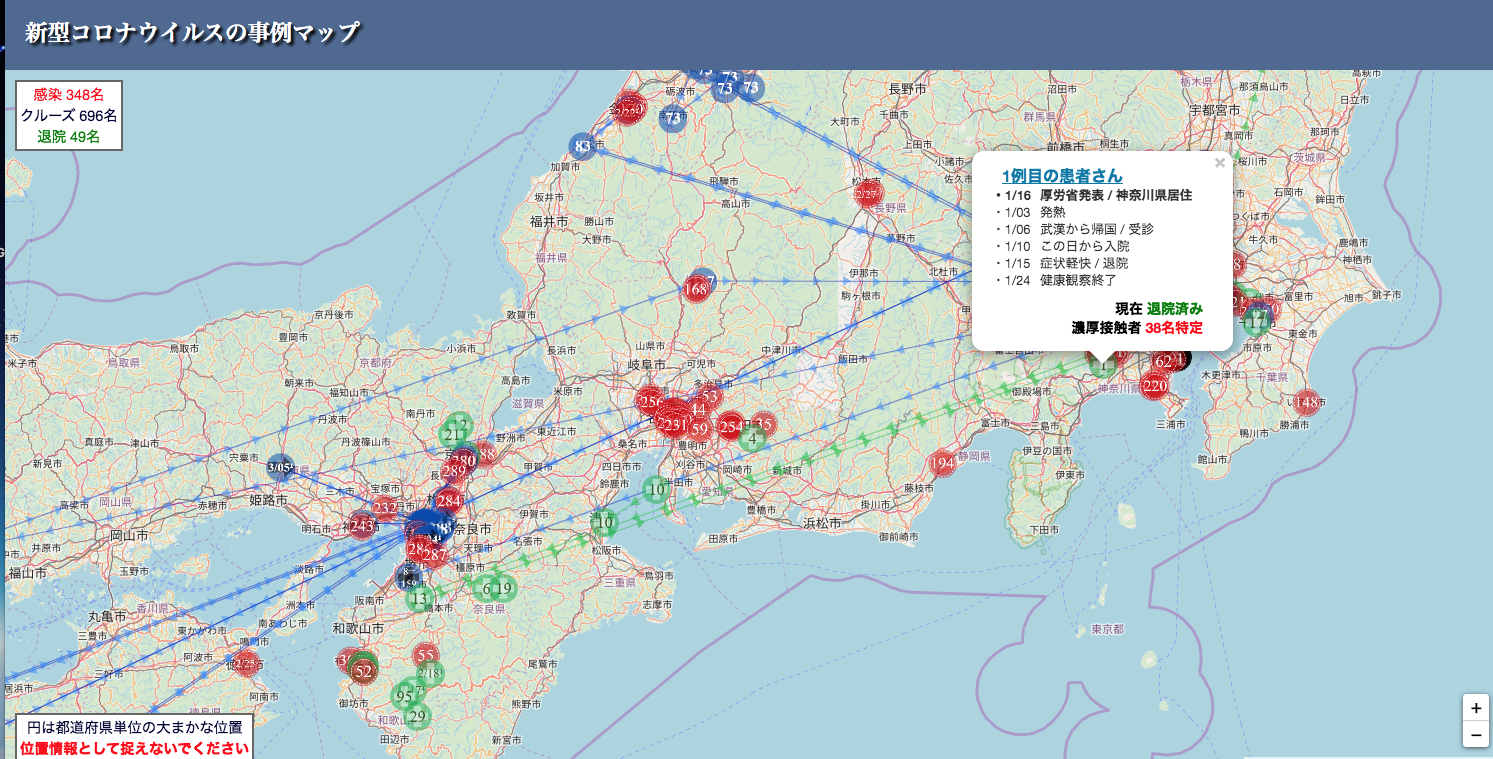The image size is (1493, 759).
Task: Click green marker 10 near 津市
Action: click(604, 521)
